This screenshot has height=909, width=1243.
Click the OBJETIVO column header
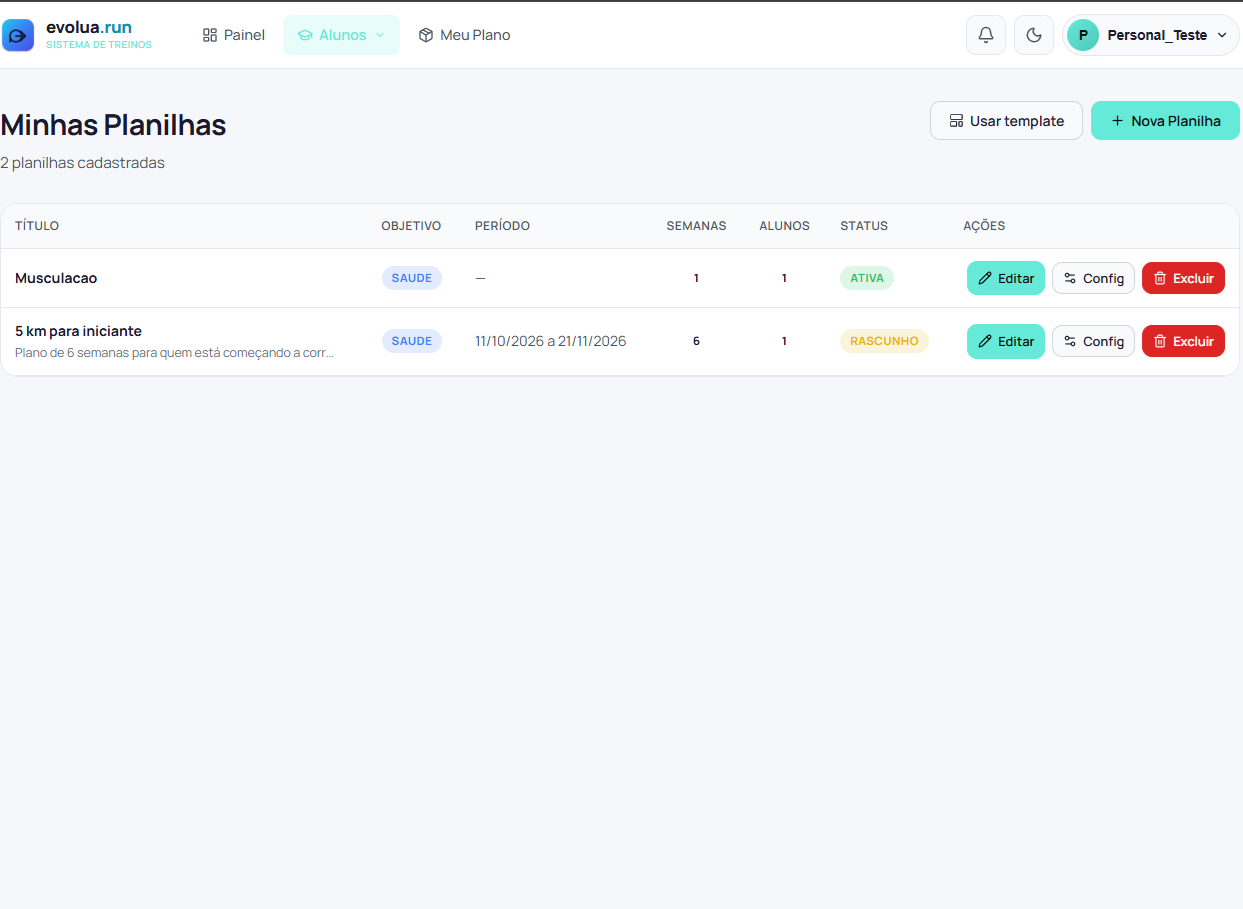(x=411, y=226)
